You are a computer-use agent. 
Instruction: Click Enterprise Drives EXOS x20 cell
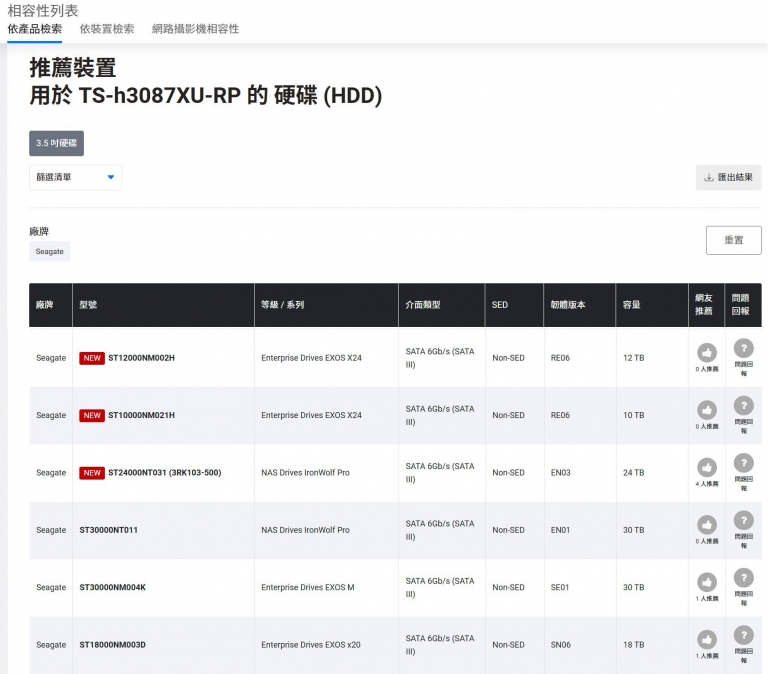pyautogui.click(x=311, y=645)
